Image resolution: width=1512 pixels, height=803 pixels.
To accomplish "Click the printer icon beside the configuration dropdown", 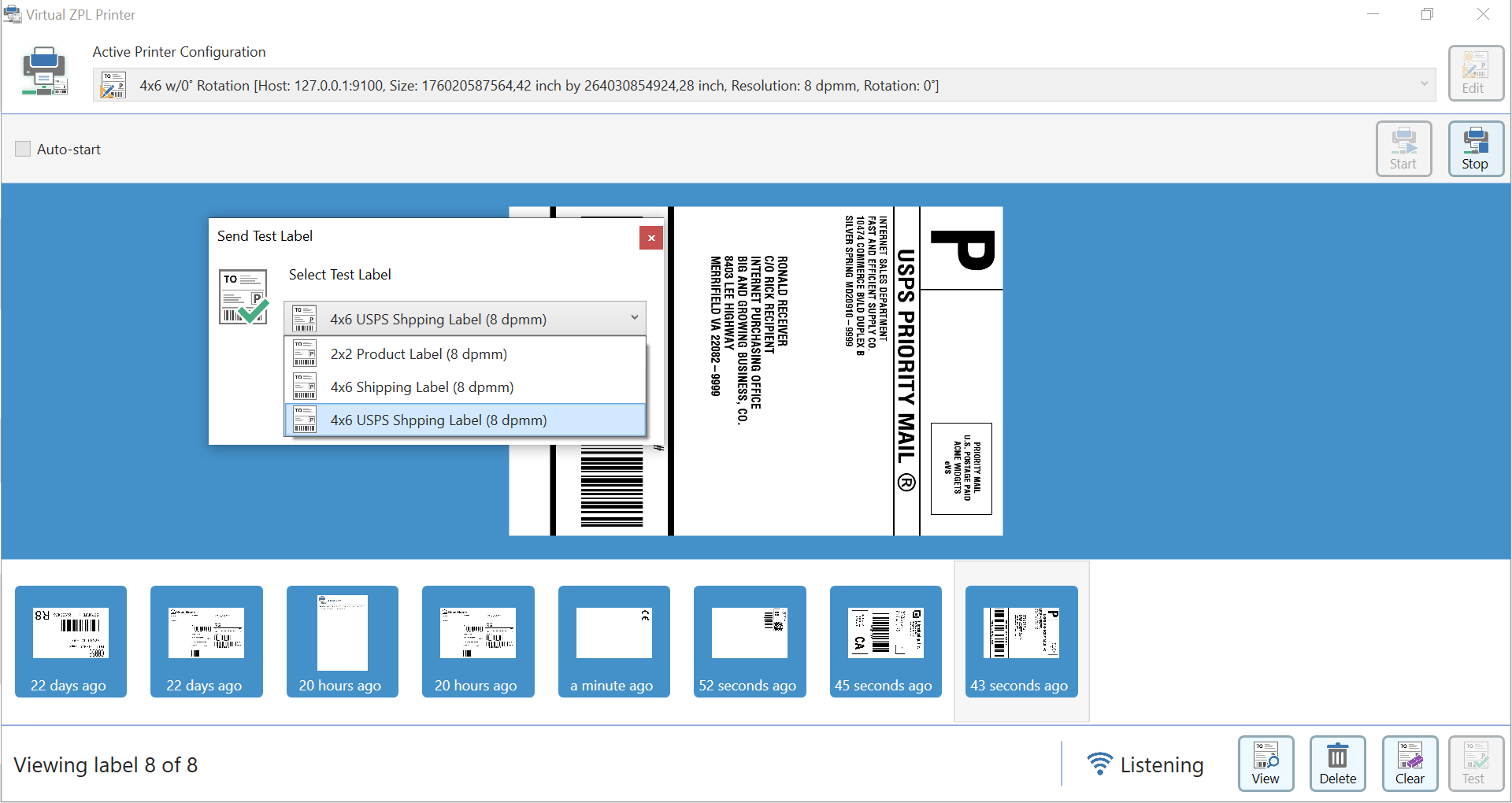I will click(x=113, y=84).
